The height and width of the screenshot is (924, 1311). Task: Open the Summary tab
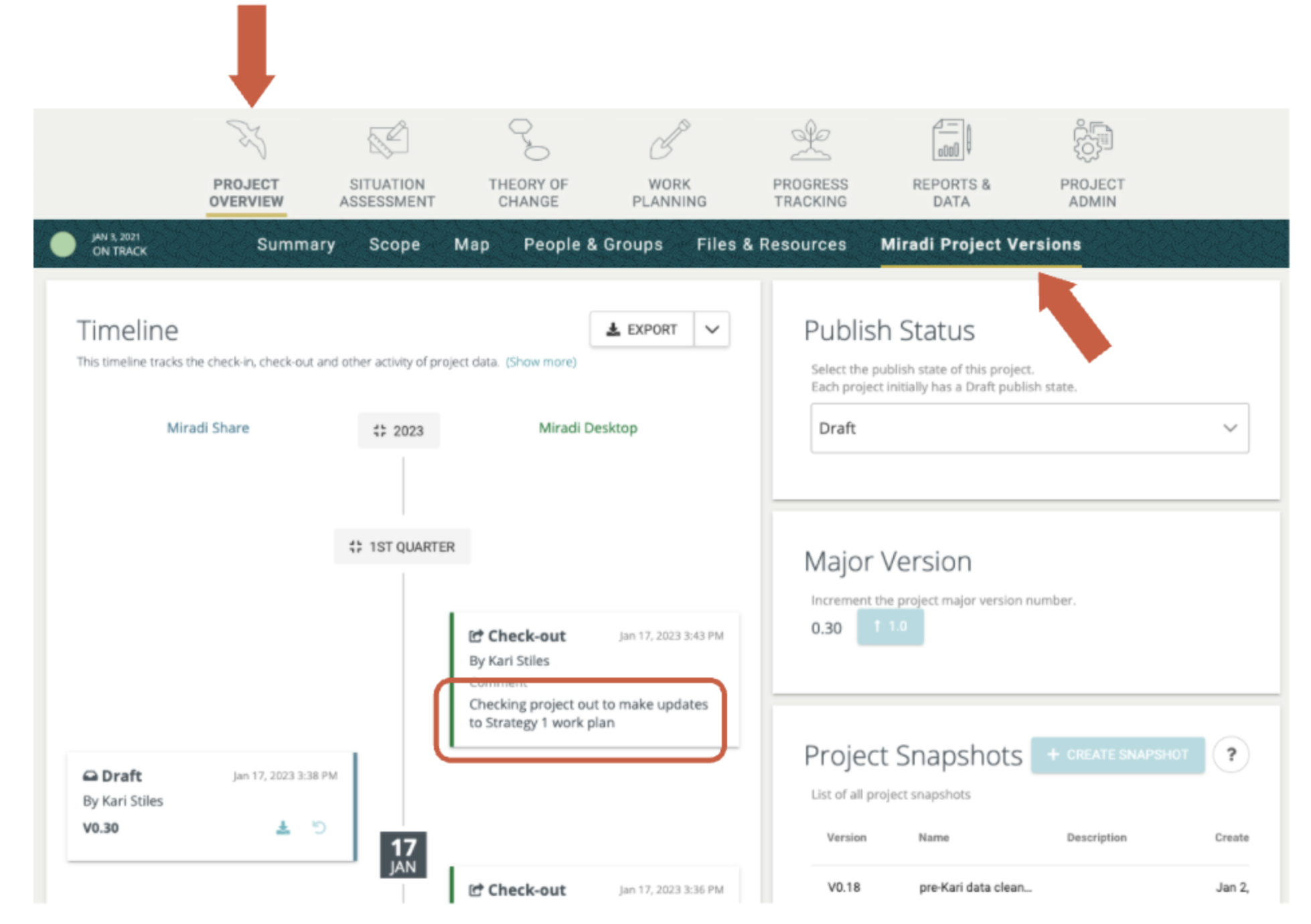click(x=297, y=244)
